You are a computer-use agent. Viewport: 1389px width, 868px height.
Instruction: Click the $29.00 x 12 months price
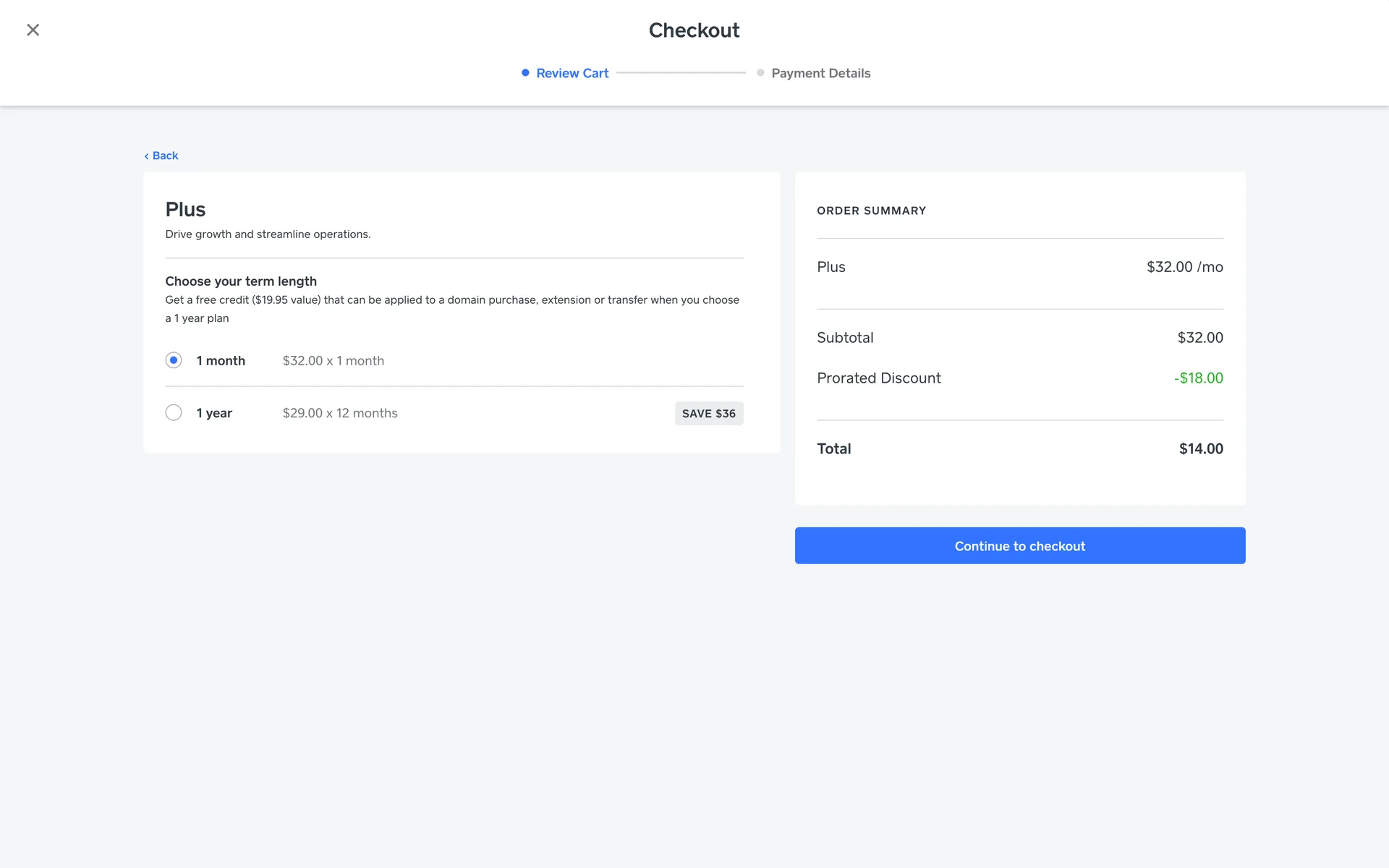[340, 413]
